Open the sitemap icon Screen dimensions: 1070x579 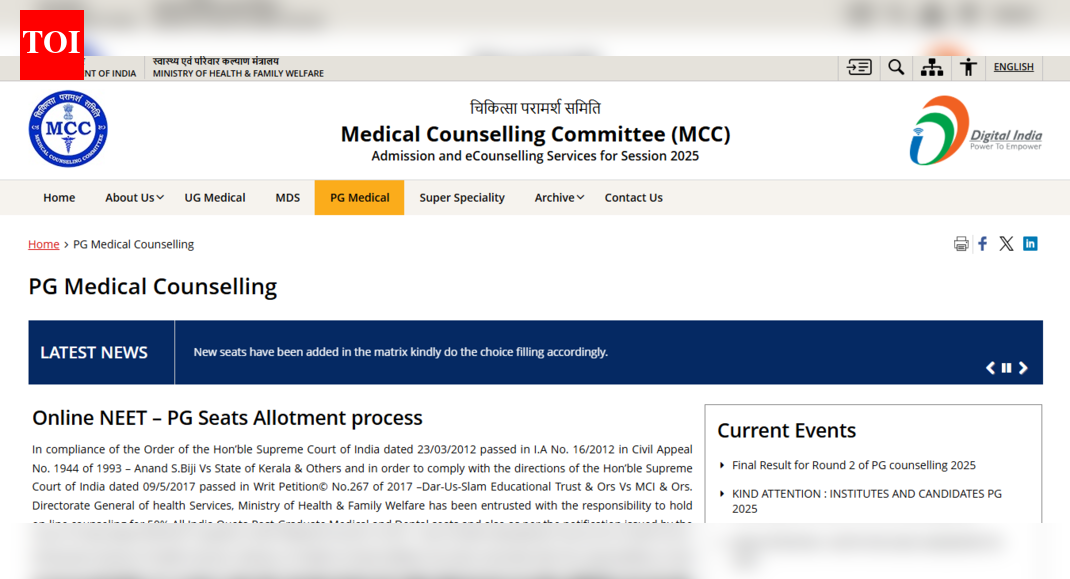[932, 66]
